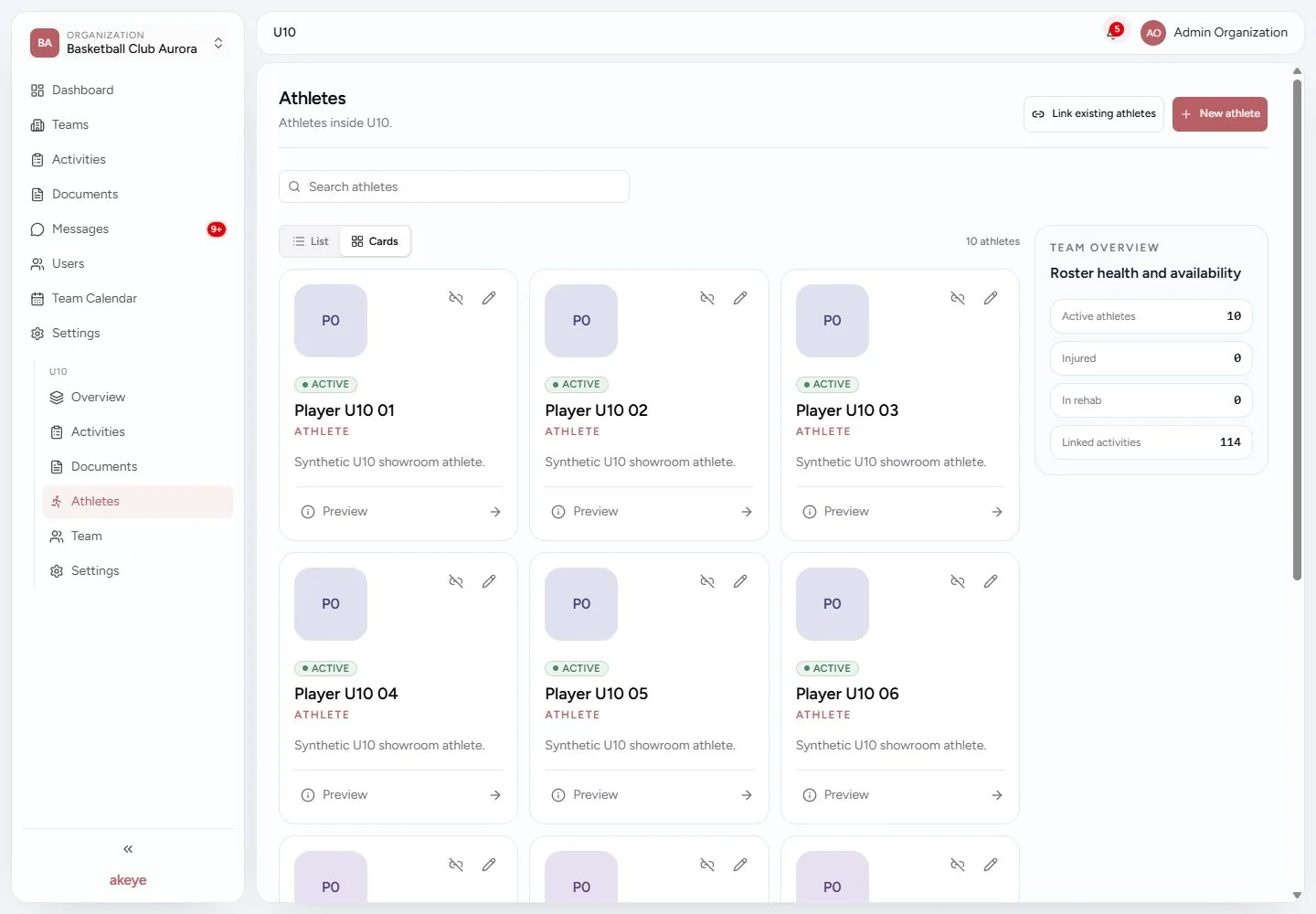Screen dimensions: 1316x914
Task: Unlink Player U10 05 icon
Action: click(x=707, y=581)
